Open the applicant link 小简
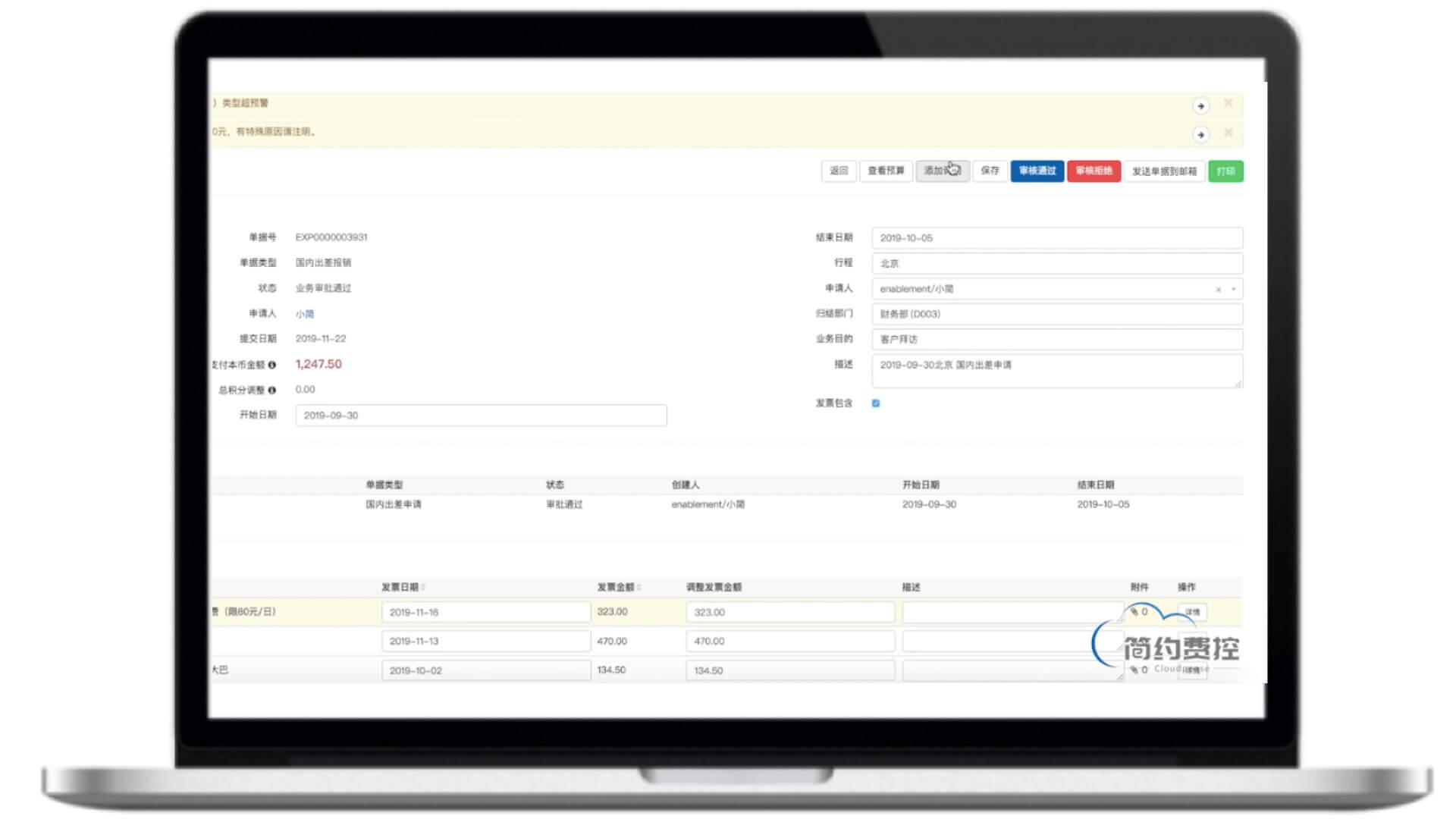This screenshot has height=819, width=1456. [304, 314]
